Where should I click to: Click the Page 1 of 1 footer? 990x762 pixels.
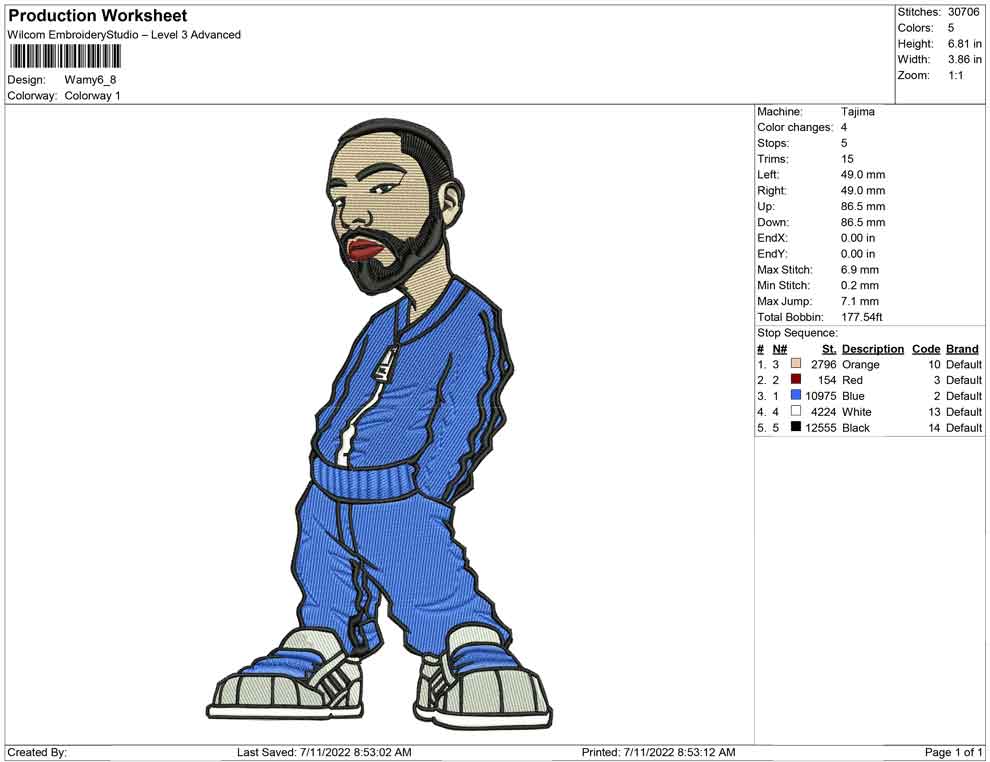point(954,752)
